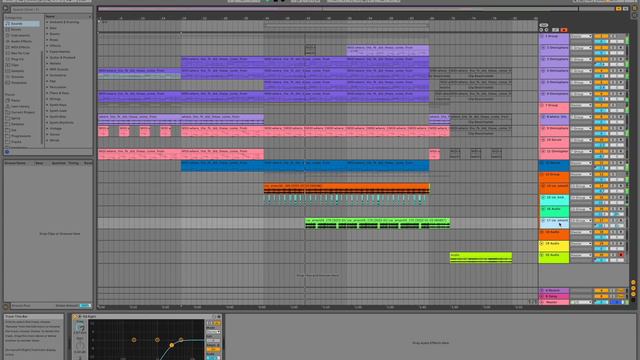Open the Max for Live category
Screen dimensions: 640x360
click(20, 53)
